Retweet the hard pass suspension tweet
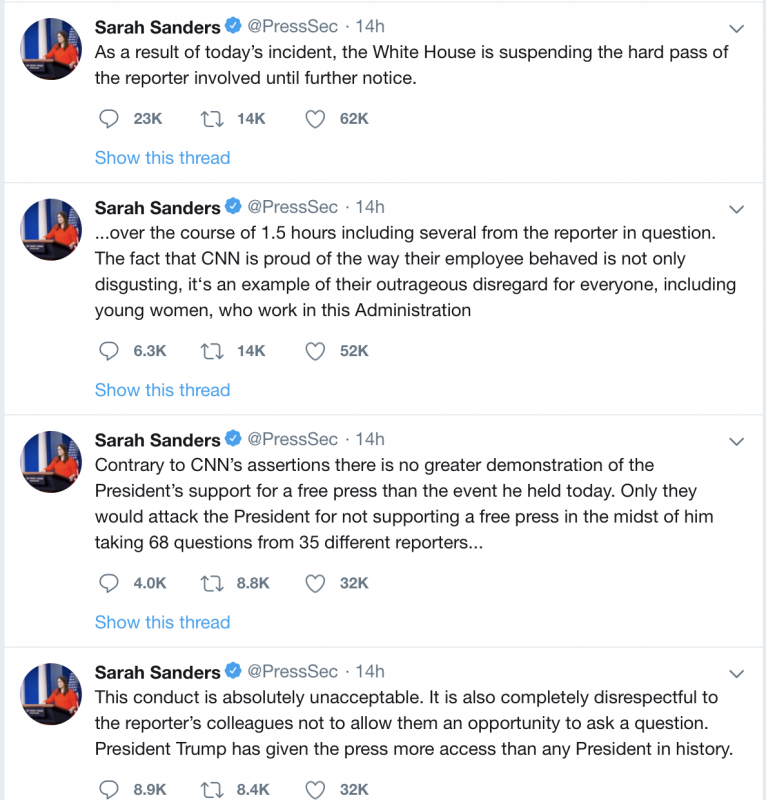766x800 pixels. (212, 119)
